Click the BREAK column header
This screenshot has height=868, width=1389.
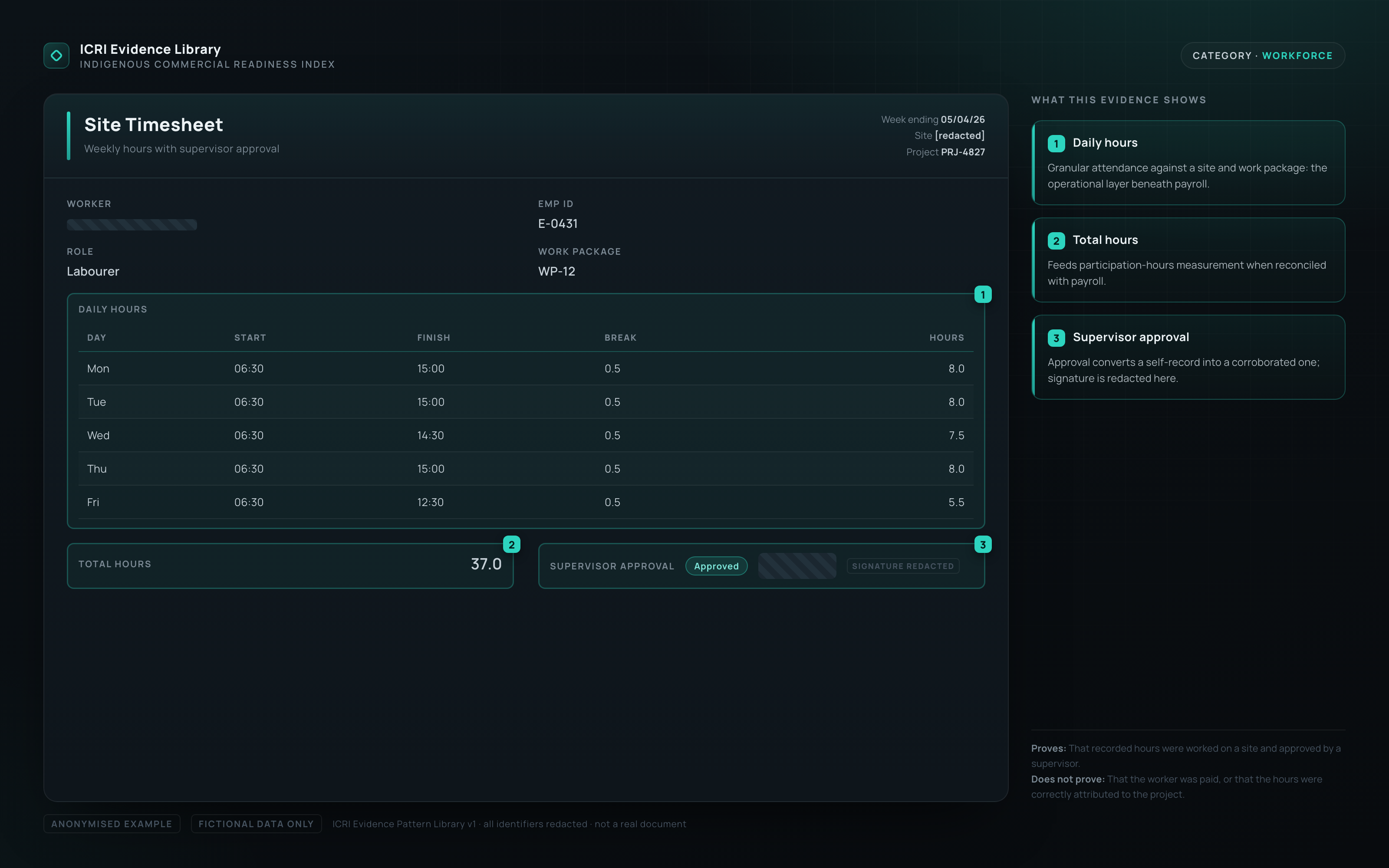pyautogui.click(x=620, y=338)
